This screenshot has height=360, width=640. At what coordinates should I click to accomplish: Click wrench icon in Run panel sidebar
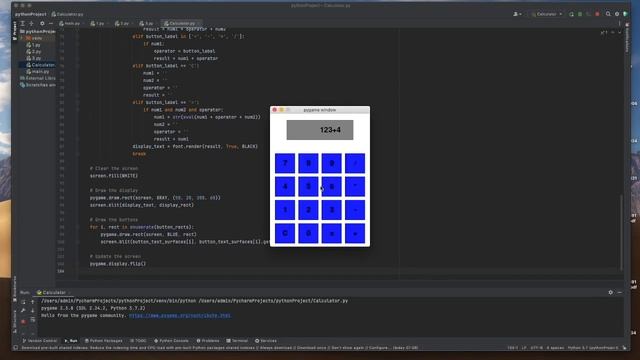tap(23, 311)
